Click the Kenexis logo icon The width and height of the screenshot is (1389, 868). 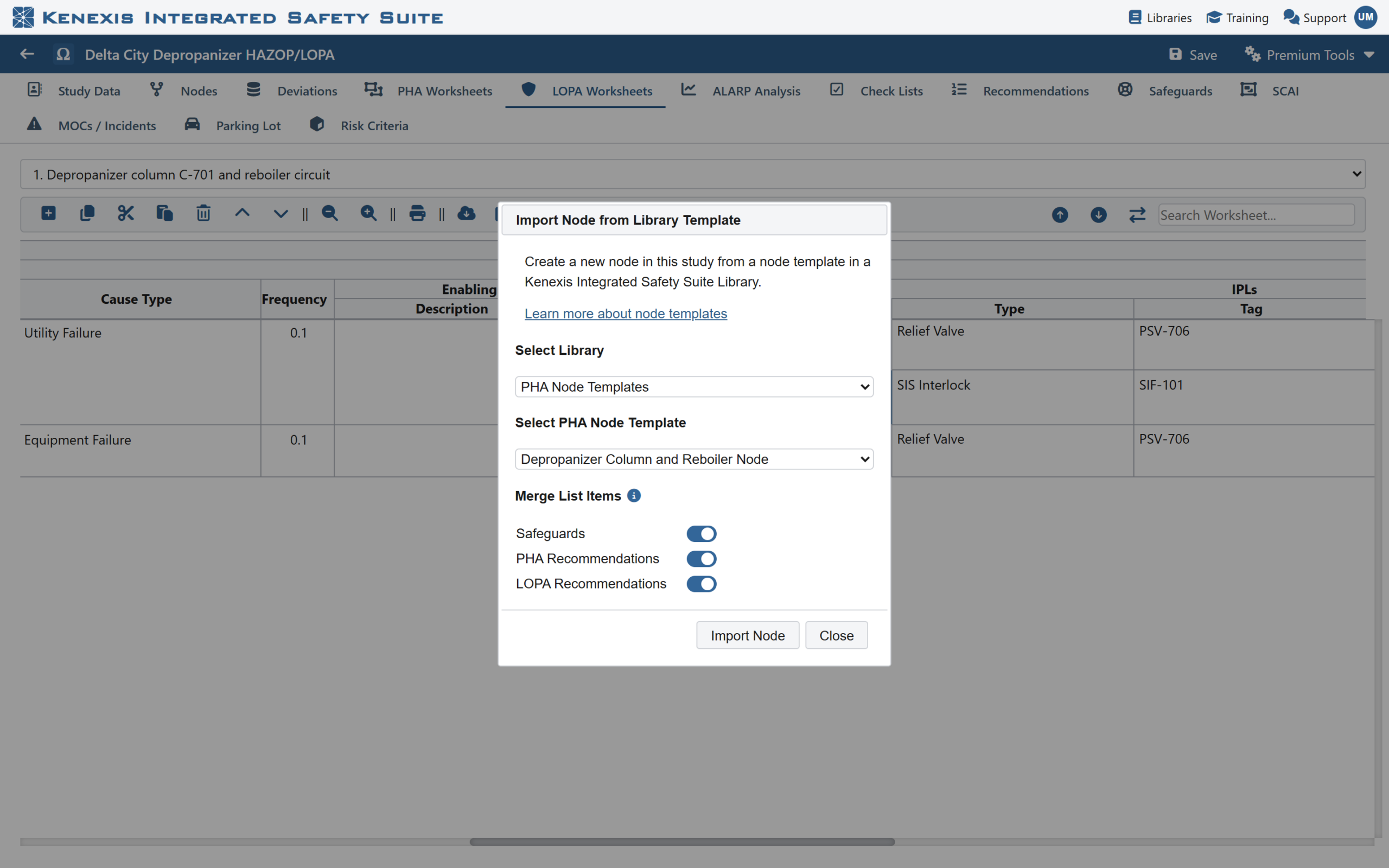pyautogui.click(x=23, y=17)
